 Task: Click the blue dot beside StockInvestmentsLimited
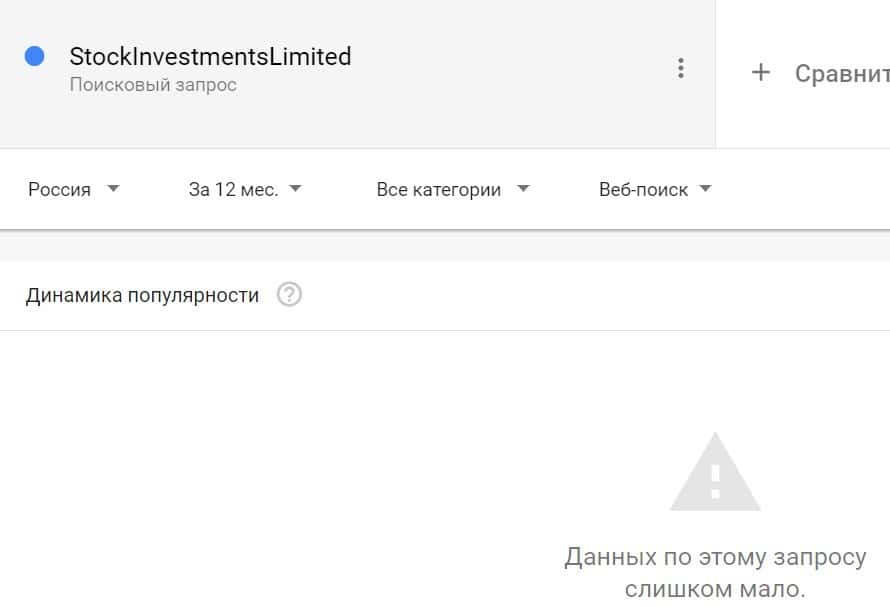[35, 57]
